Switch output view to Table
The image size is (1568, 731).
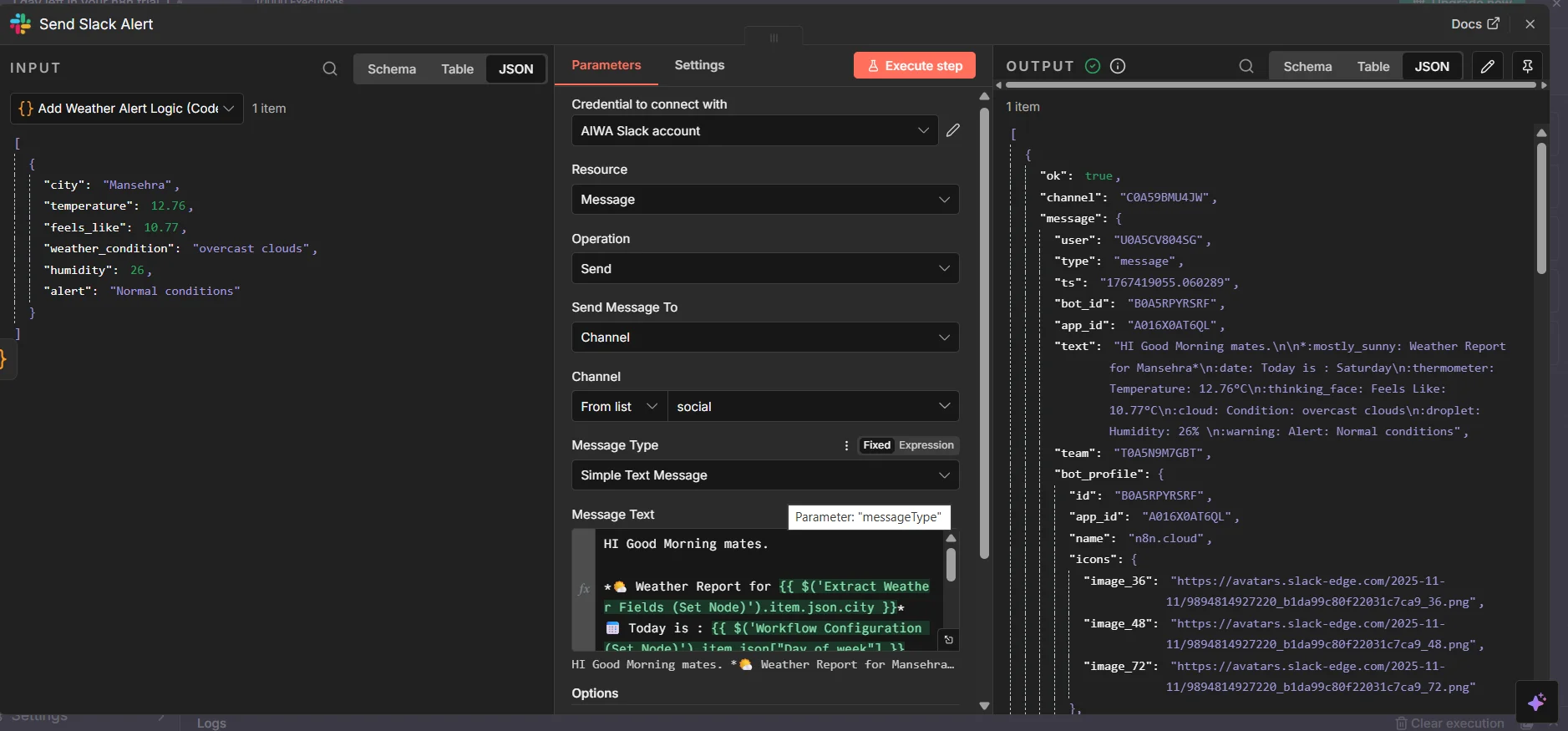(1373, 67)
